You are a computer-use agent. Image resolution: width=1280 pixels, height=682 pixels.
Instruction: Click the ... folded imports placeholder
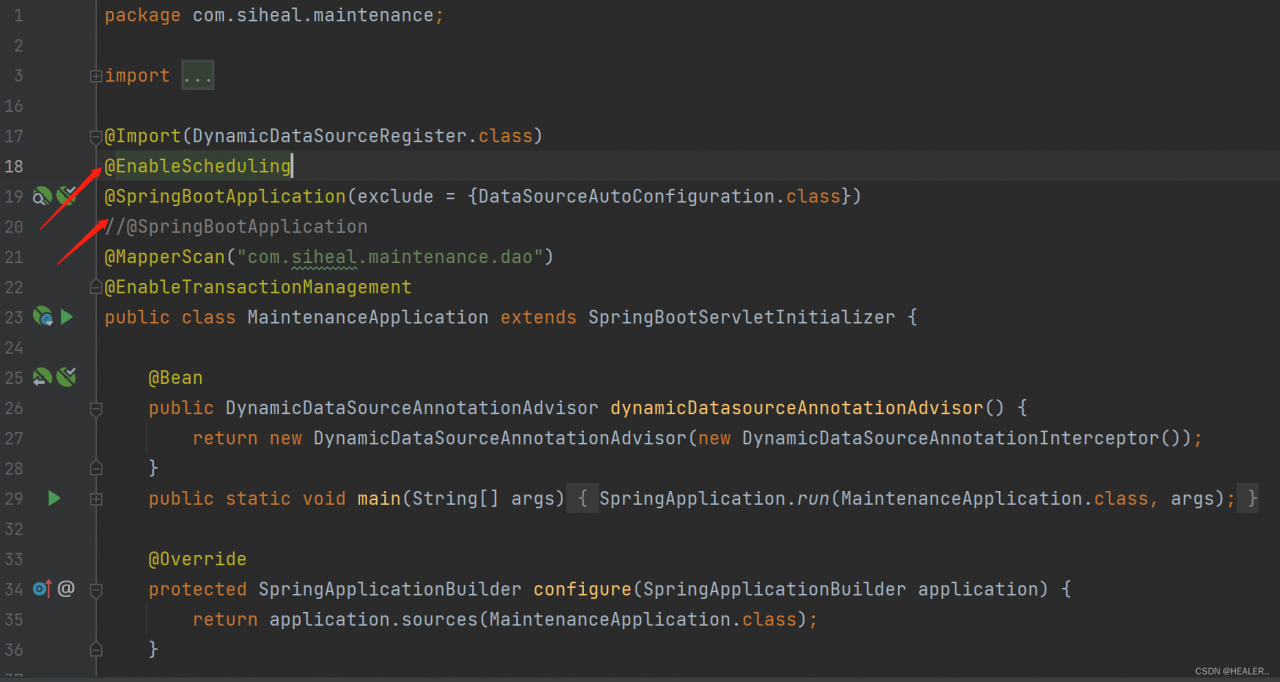[x=197, y=75]
